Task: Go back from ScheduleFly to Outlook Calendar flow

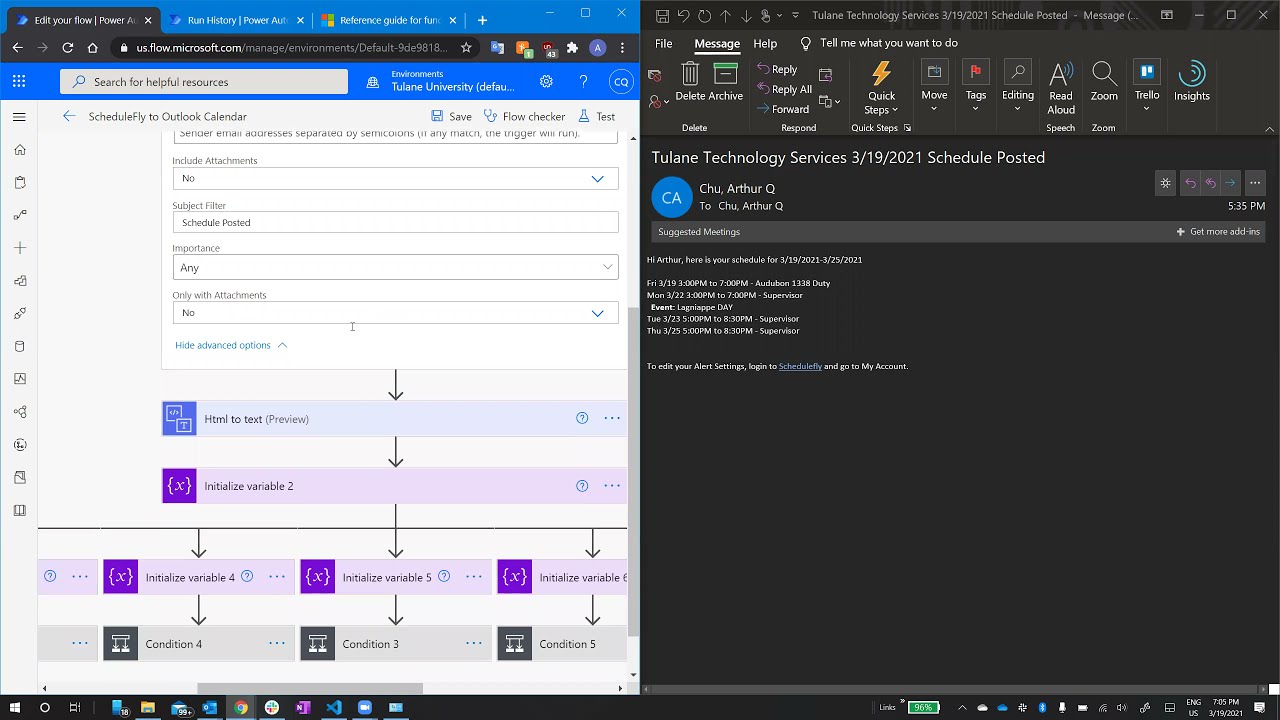Action: point(69,116)
